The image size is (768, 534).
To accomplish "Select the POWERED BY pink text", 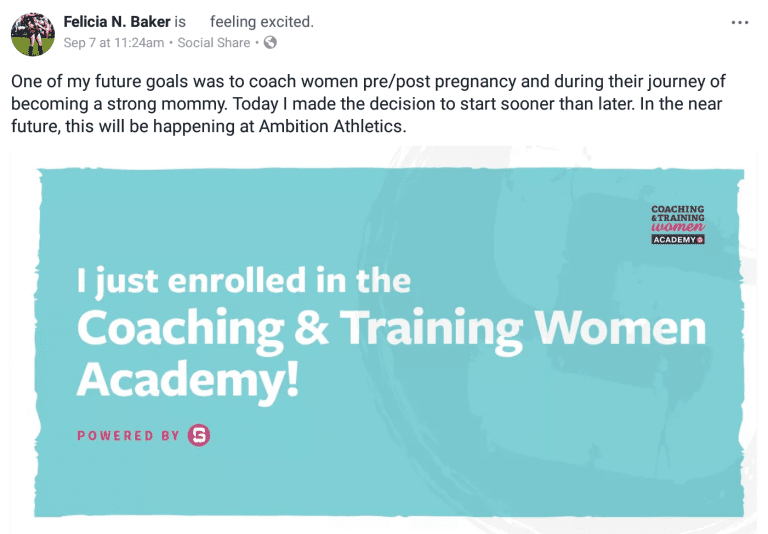I will pyautogui.click(x=128, y=436).
